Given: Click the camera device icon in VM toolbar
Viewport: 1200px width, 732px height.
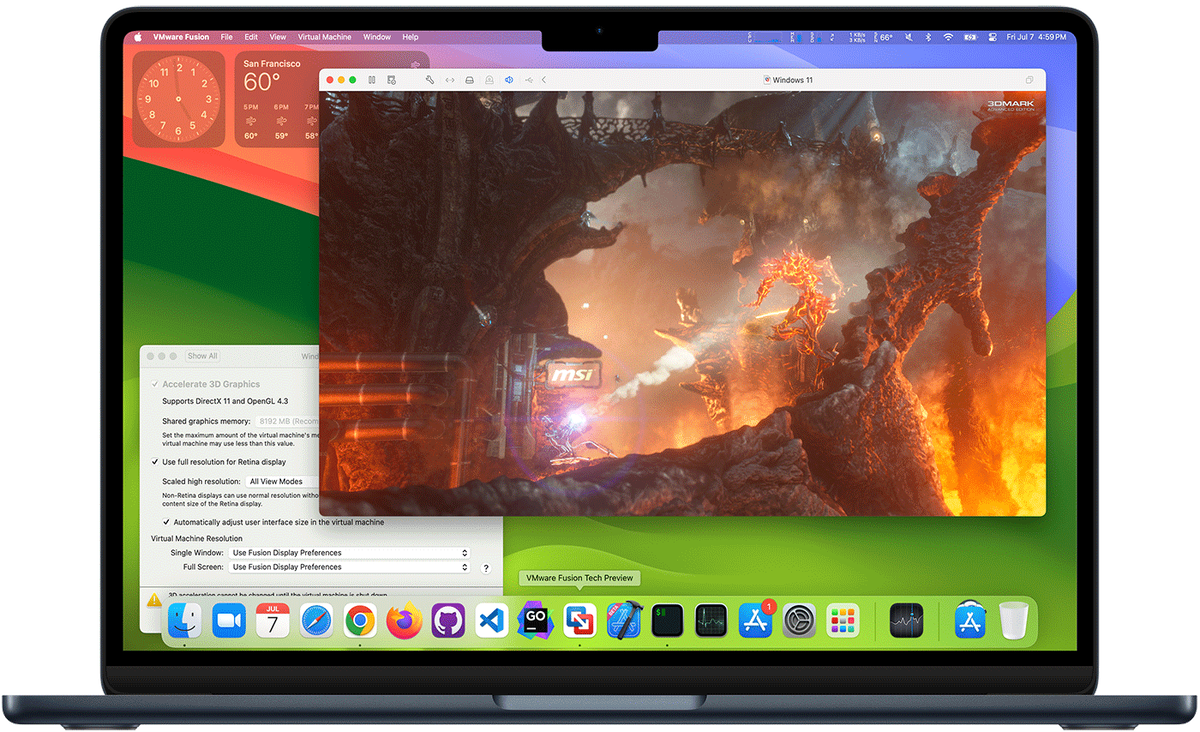Looking at the screenshot, I should coord(489,80).
